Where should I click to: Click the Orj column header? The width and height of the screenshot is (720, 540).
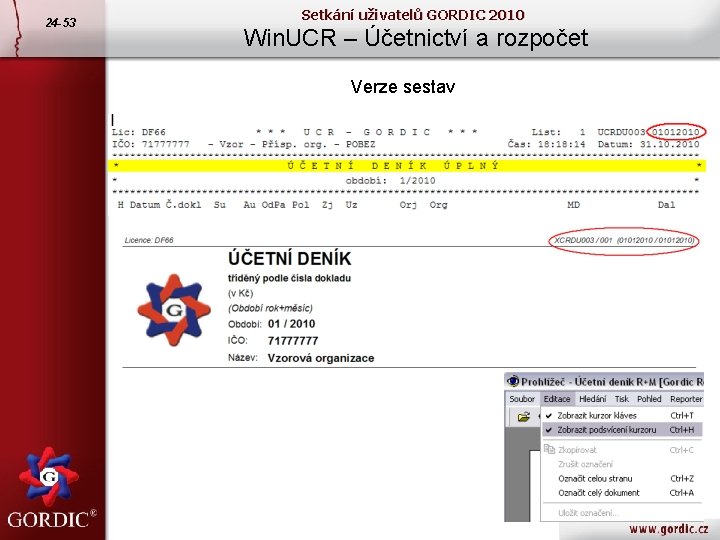(x=408, y=205)
